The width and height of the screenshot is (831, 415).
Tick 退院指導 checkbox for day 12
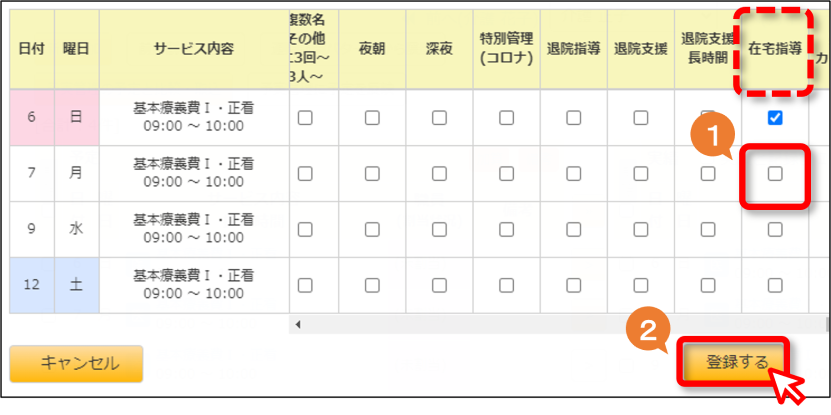pyautogui.click(x=573, y=286)
